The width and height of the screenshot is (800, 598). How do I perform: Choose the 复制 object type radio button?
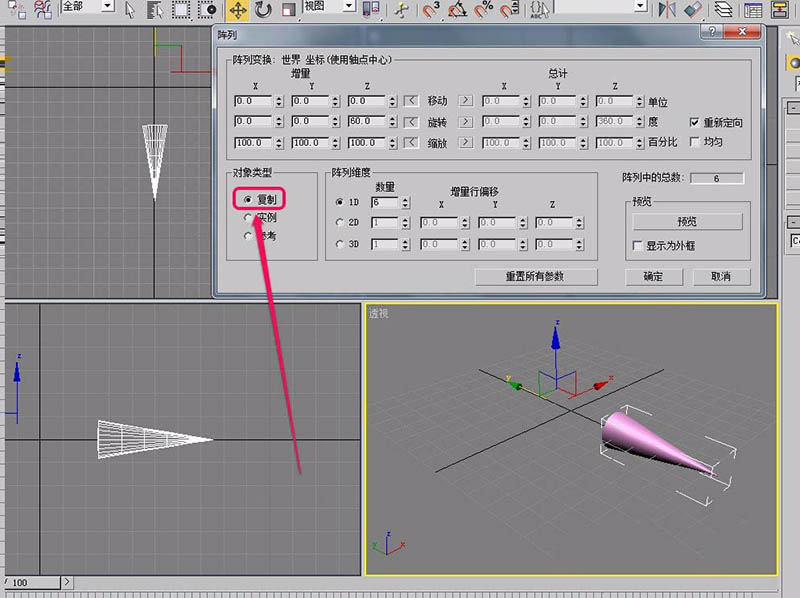click(x=247, y=199)
